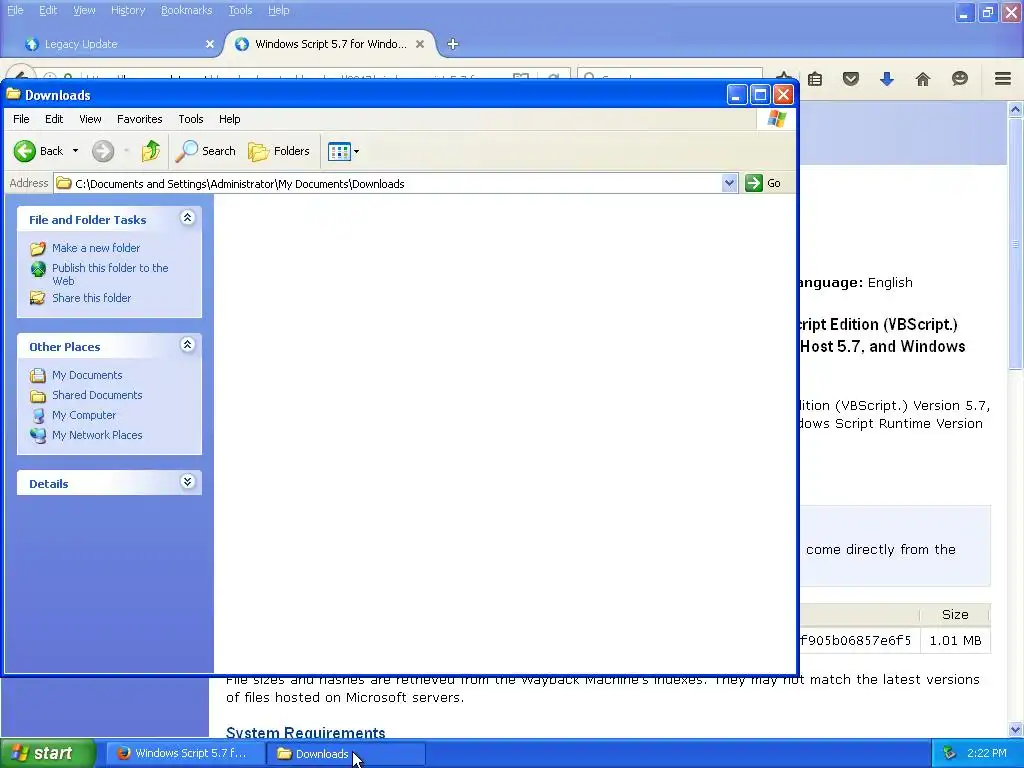This screenshot has width=1024, height=768.
Task: Open the Tools menu in Downloads window
Action: tap(191, 119)
